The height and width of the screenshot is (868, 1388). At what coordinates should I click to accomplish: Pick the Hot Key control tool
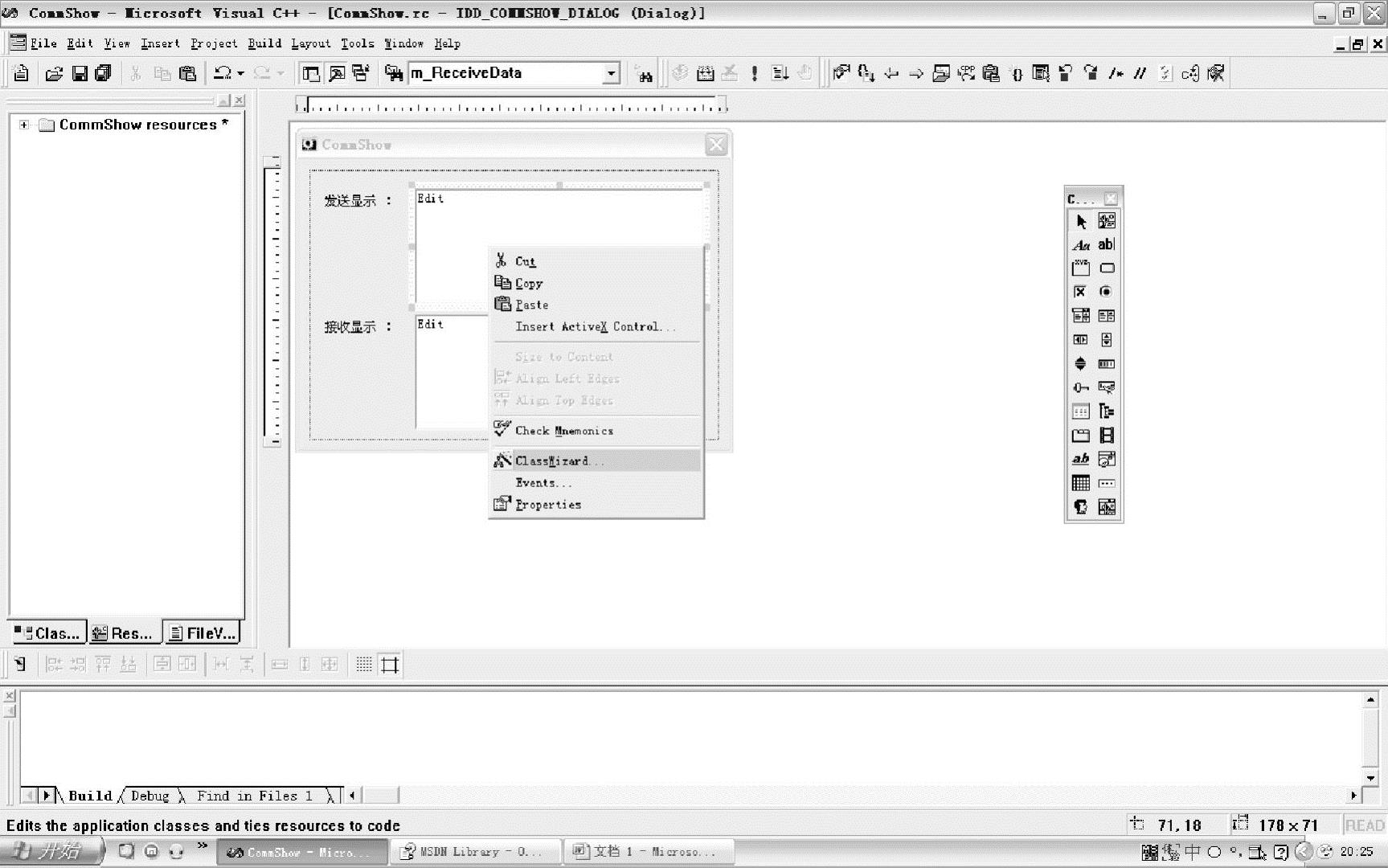coord(1107,388)
